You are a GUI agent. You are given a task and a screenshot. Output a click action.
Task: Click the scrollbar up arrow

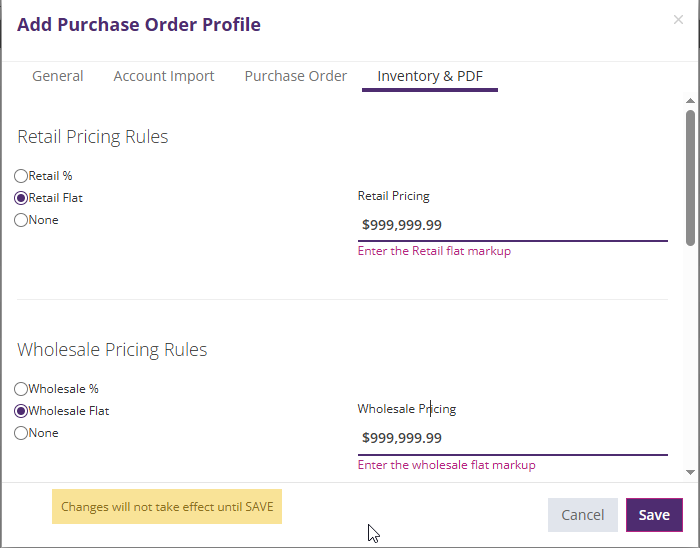pyautogui.click(x=690, y=101)
